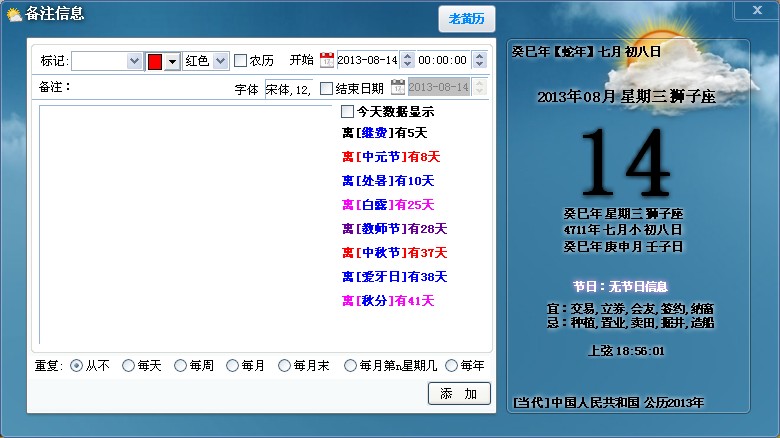Viewport: 780px width, 438px height.
Task: Open the color picker dropdown arrow
Action: [x=172, y=61]
